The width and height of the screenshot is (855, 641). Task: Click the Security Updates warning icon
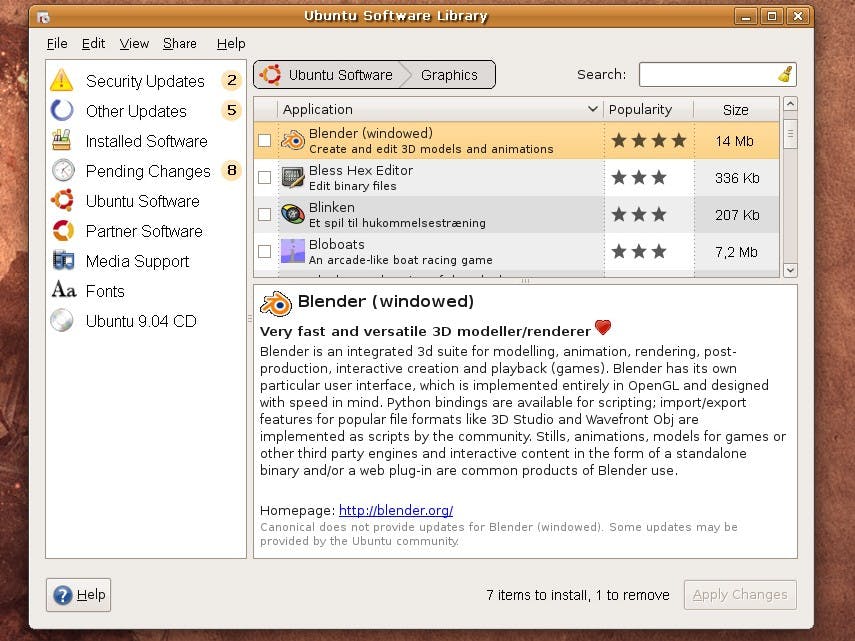62,80
